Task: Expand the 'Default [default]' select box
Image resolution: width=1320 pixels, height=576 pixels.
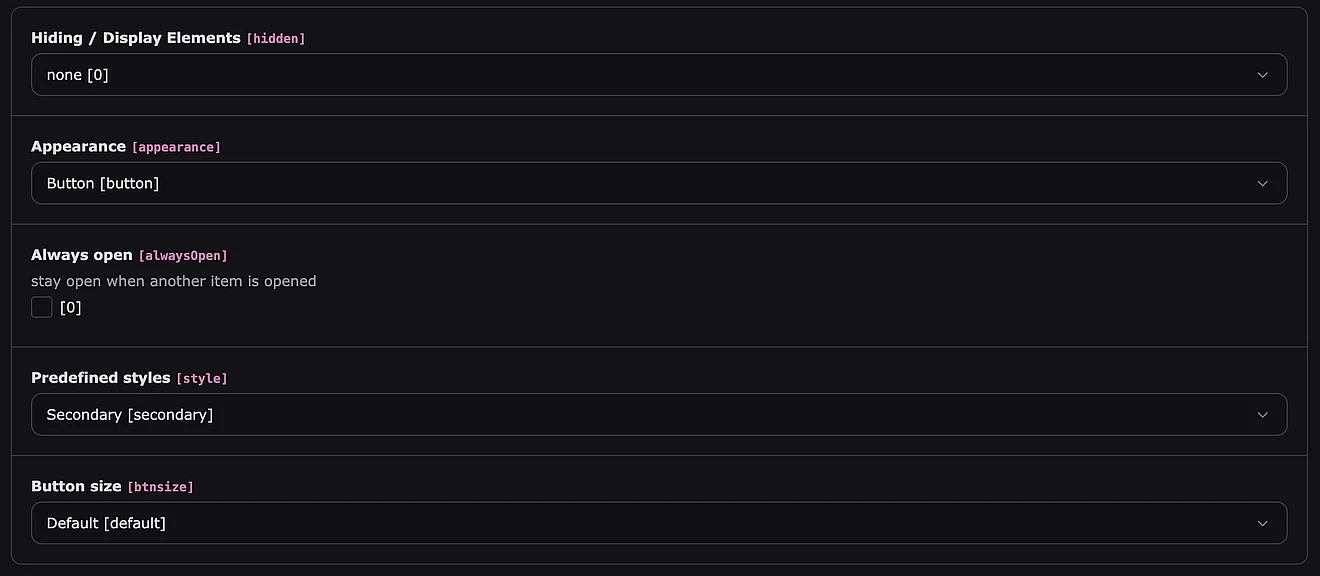Action: point(640,523)
